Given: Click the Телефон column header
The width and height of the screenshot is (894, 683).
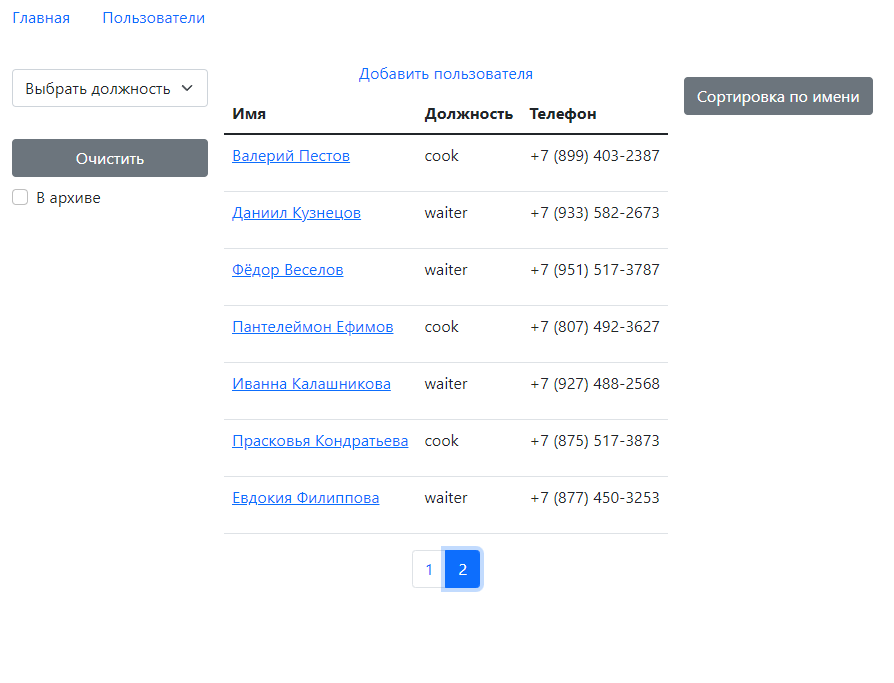Looking at the screenshot, I should coord(563,114).
